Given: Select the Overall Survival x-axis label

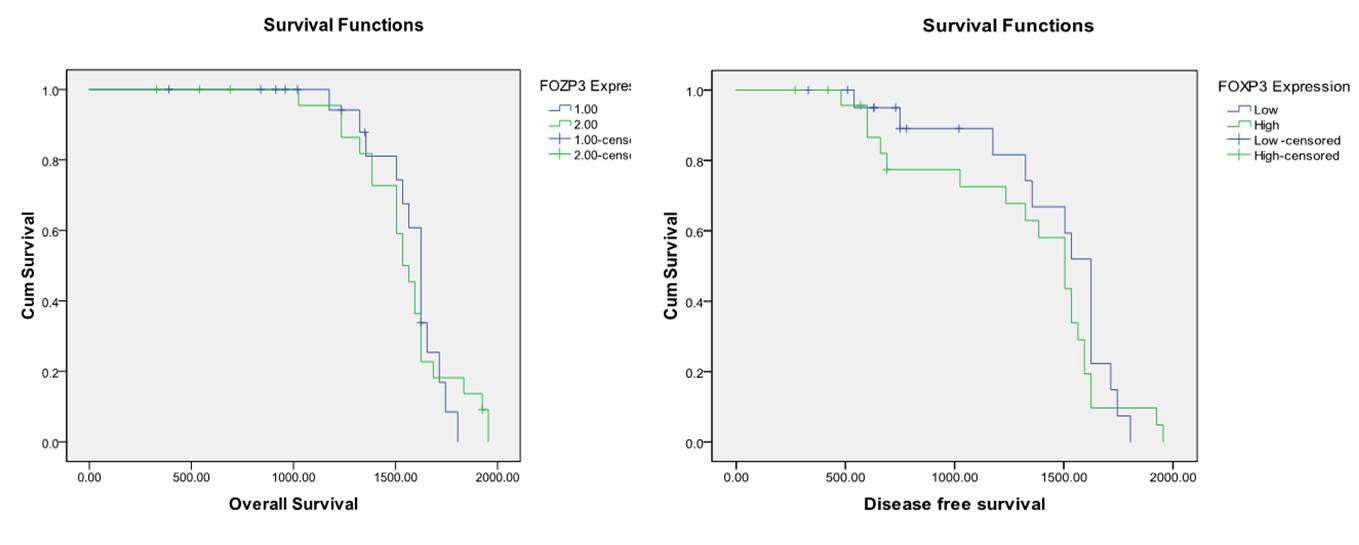Looking at the screenshot, I should pos(293,503).
